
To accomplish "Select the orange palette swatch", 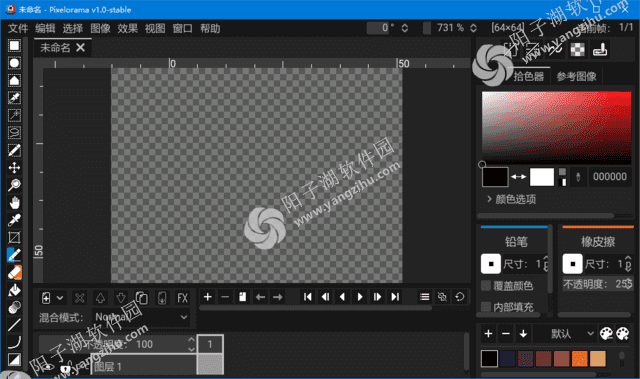I will point(579,359).
